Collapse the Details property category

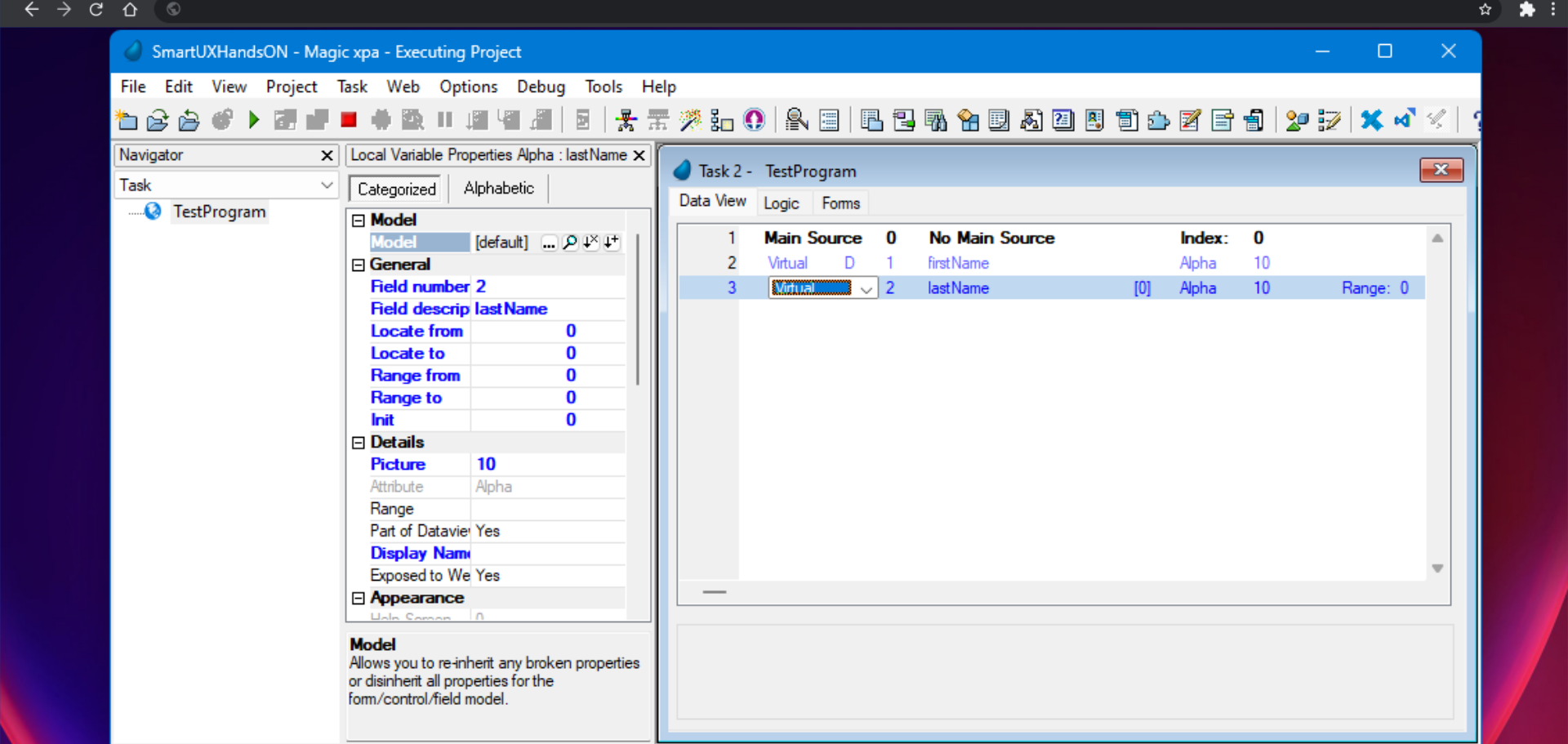pos(359,443)
